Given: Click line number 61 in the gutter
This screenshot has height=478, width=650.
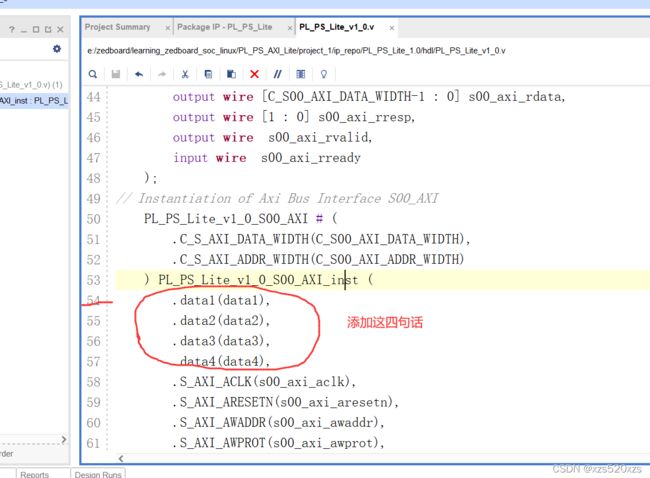Looking at the screenshot, I should [x=94, y=443].
